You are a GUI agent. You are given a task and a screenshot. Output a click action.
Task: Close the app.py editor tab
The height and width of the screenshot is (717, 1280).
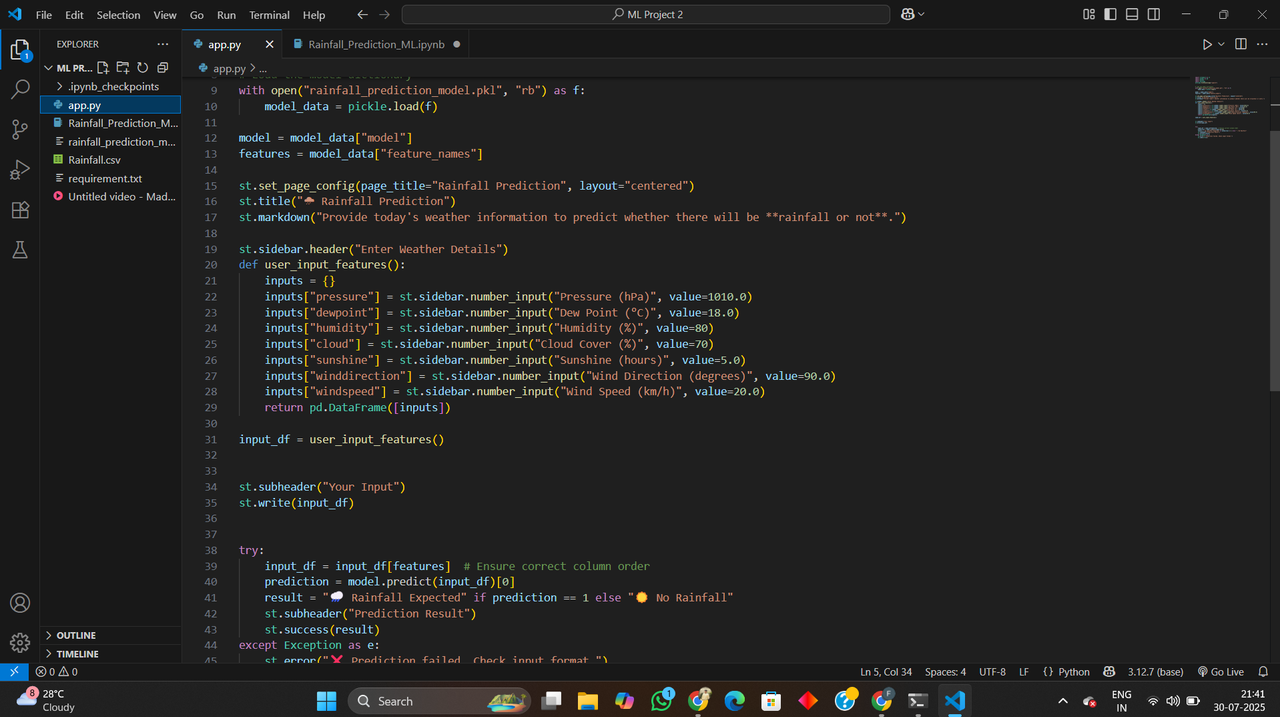269,44
